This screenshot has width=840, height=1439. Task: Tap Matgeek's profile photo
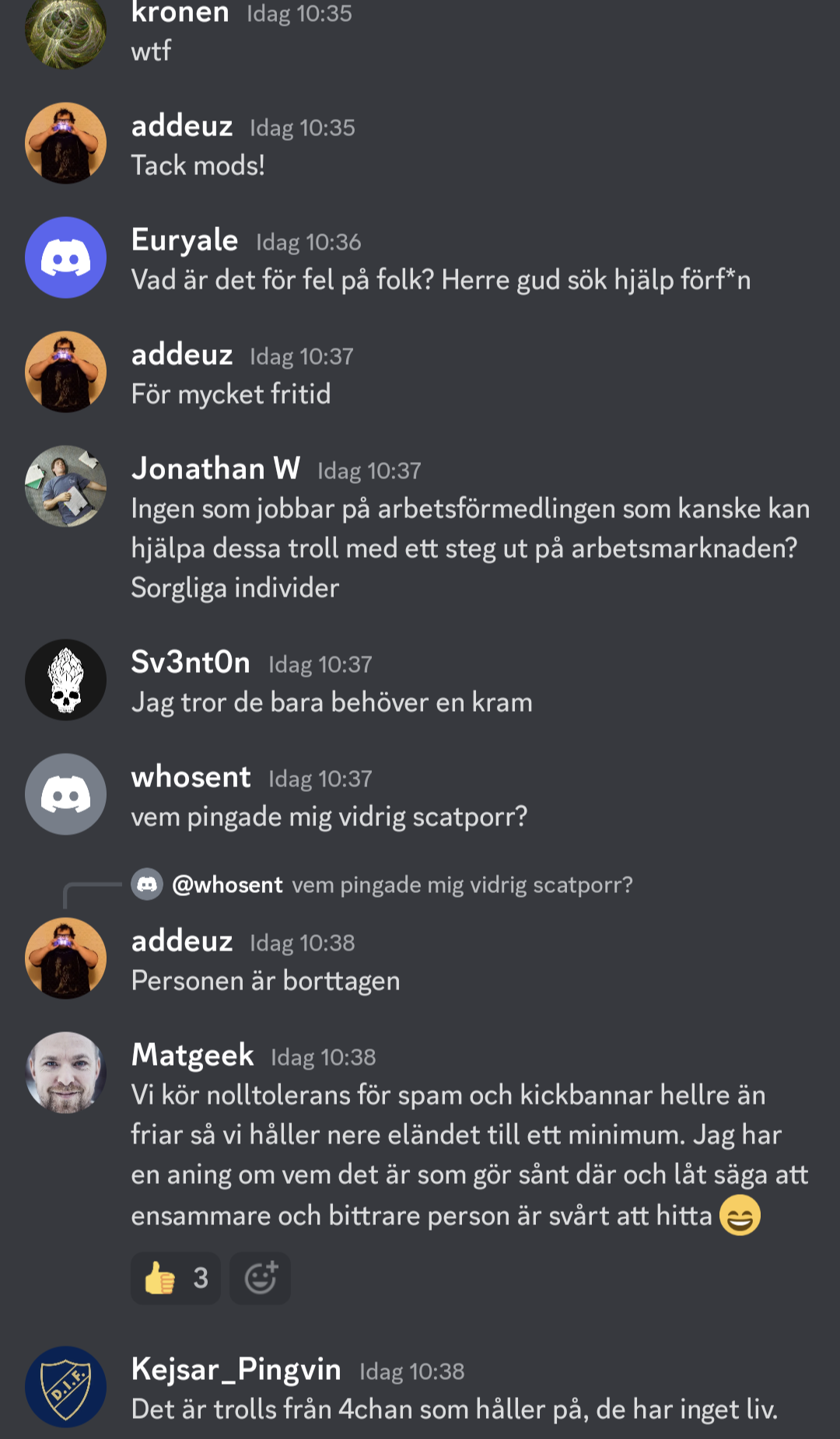66,1073
